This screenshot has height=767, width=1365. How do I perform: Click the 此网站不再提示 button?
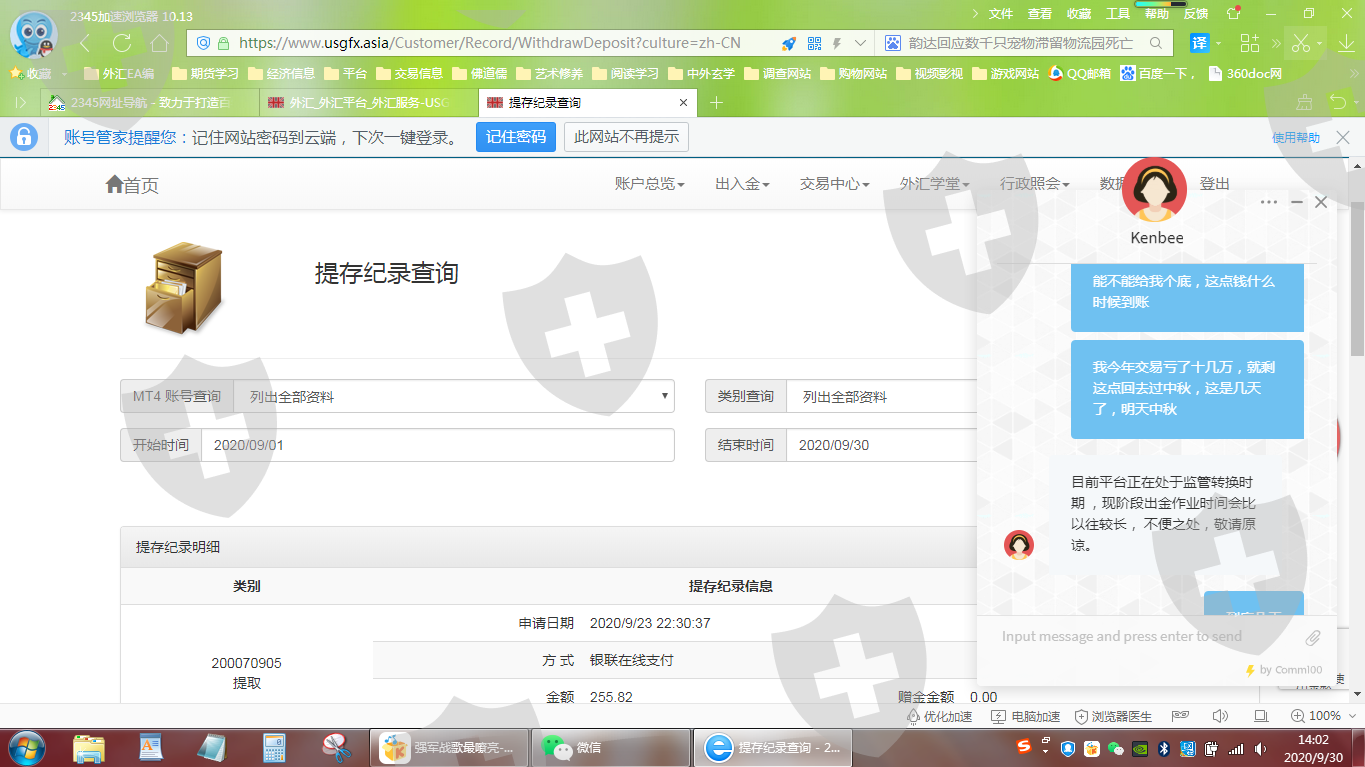(626, 137)
